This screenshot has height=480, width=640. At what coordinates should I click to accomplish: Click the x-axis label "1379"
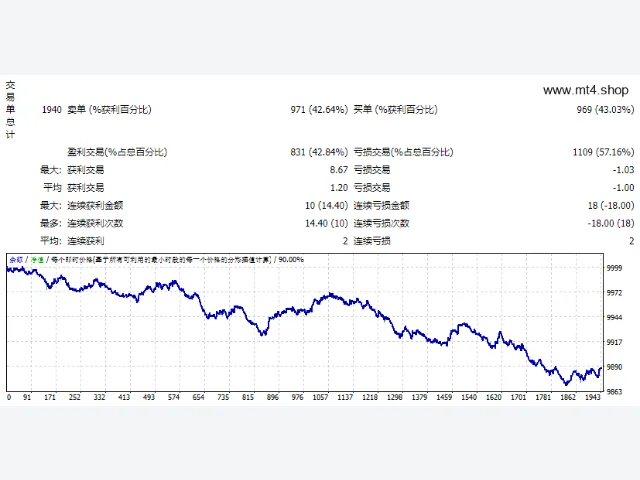click(x=419, y=397)
